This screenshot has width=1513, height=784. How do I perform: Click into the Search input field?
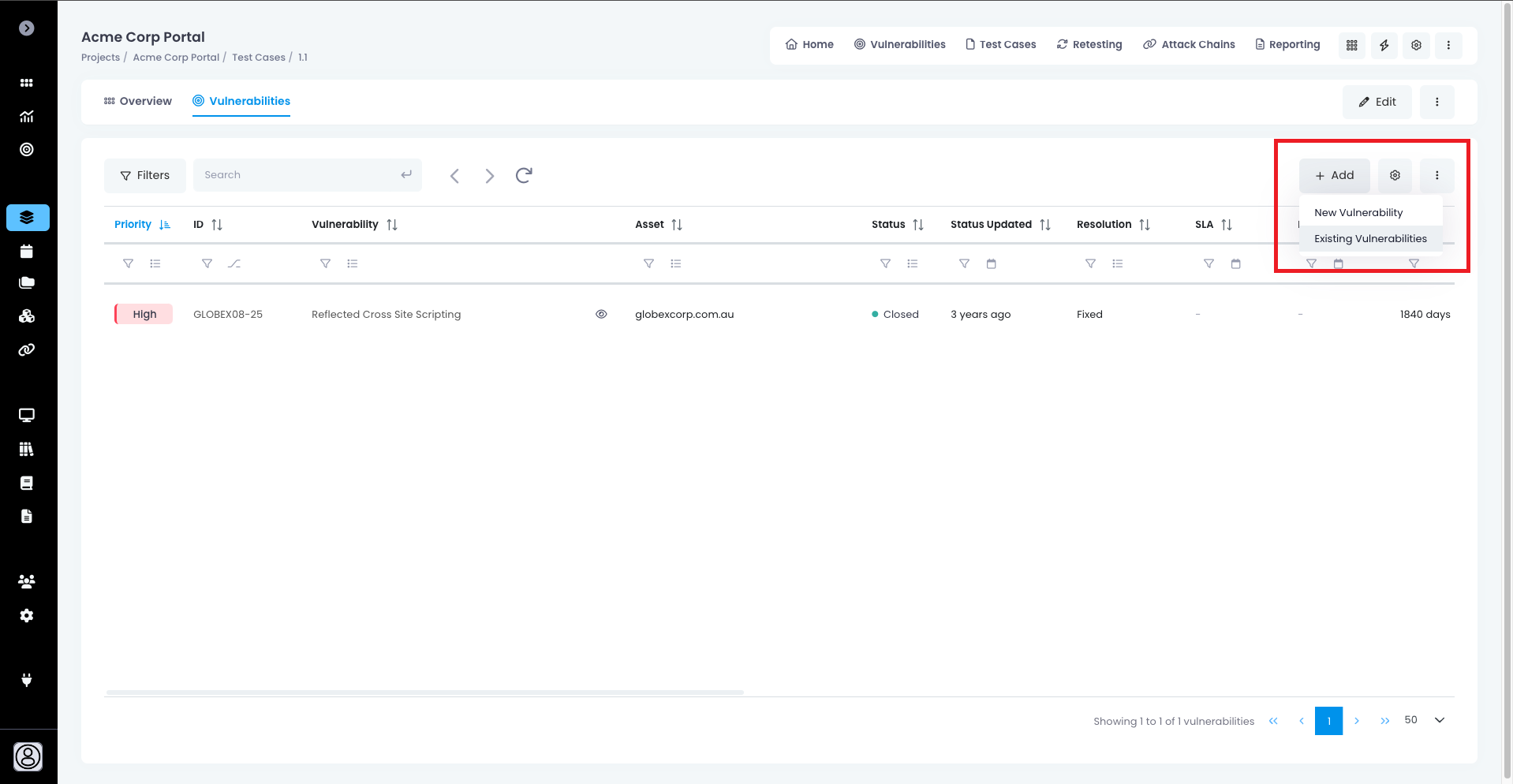(x=300, y=175)
